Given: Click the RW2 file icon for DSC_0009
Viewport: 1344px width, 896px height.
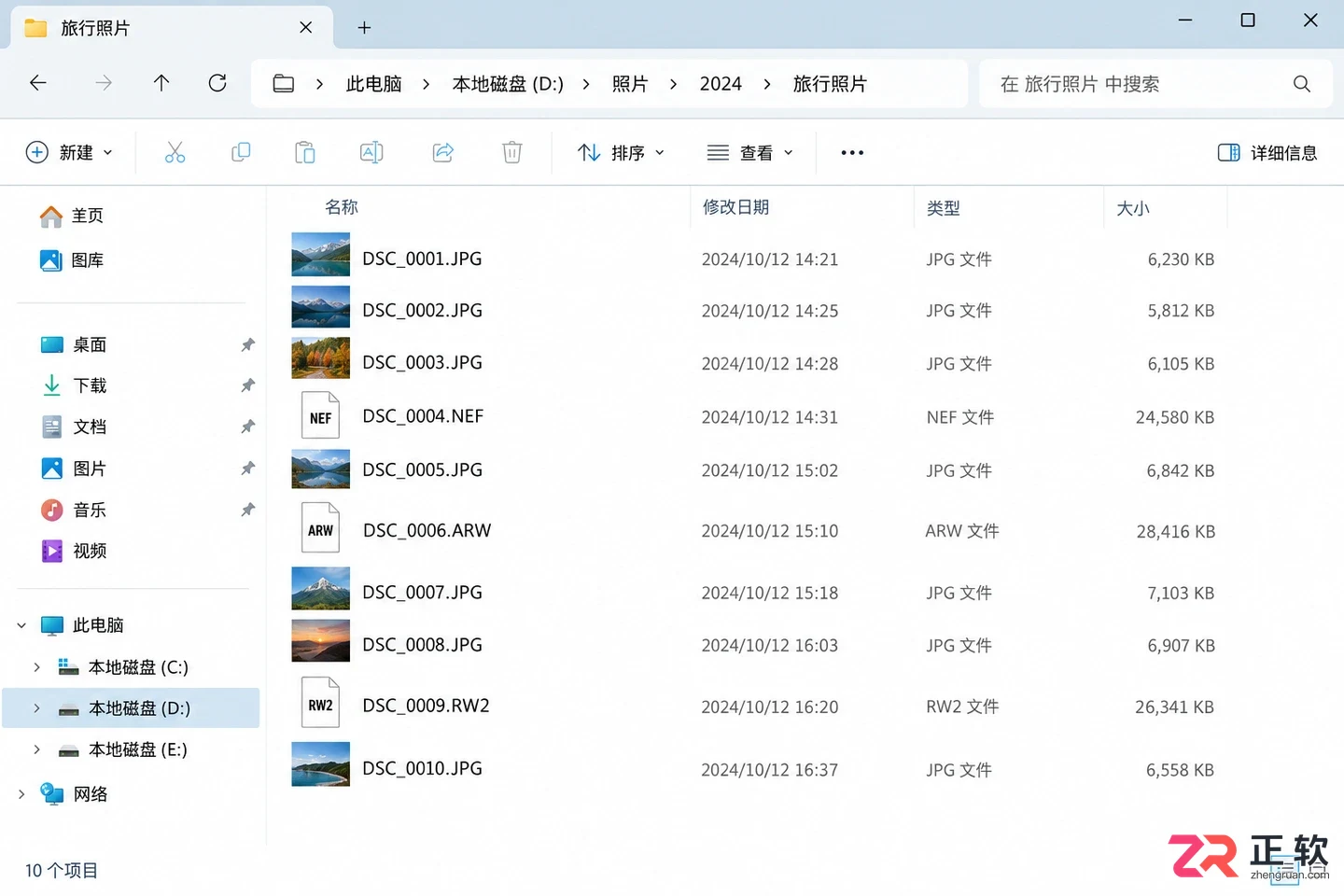Looking at the screenshot, I should [x=320, y=703].
